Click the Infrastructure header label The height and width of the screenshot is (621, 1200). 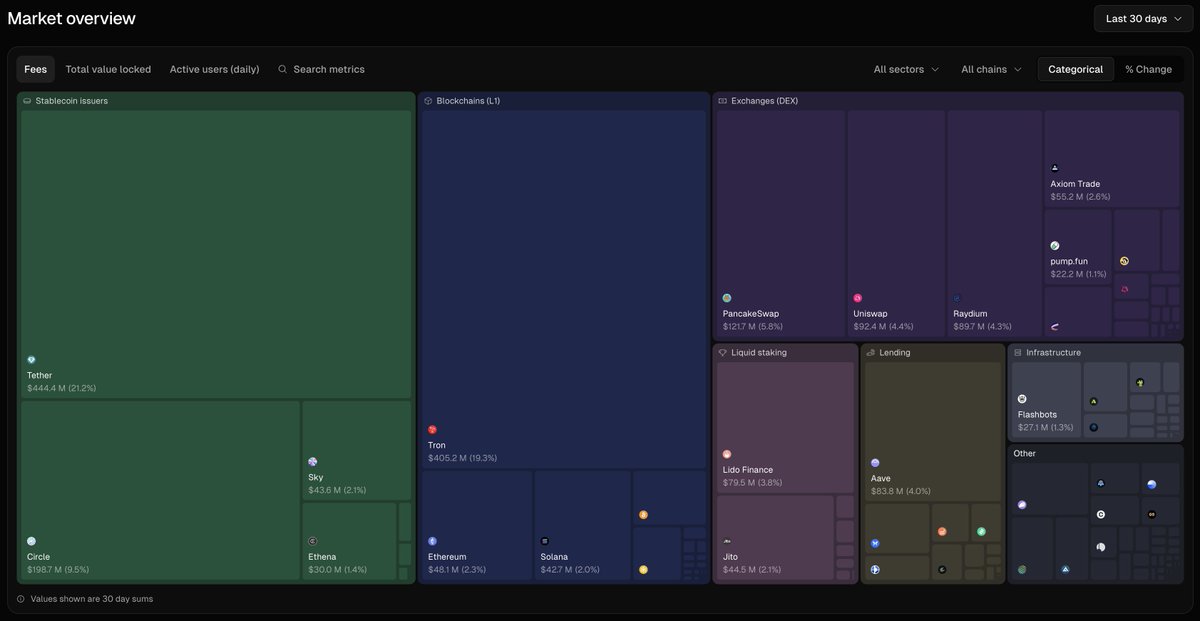pyautogui.click(x=1053, y=353)
